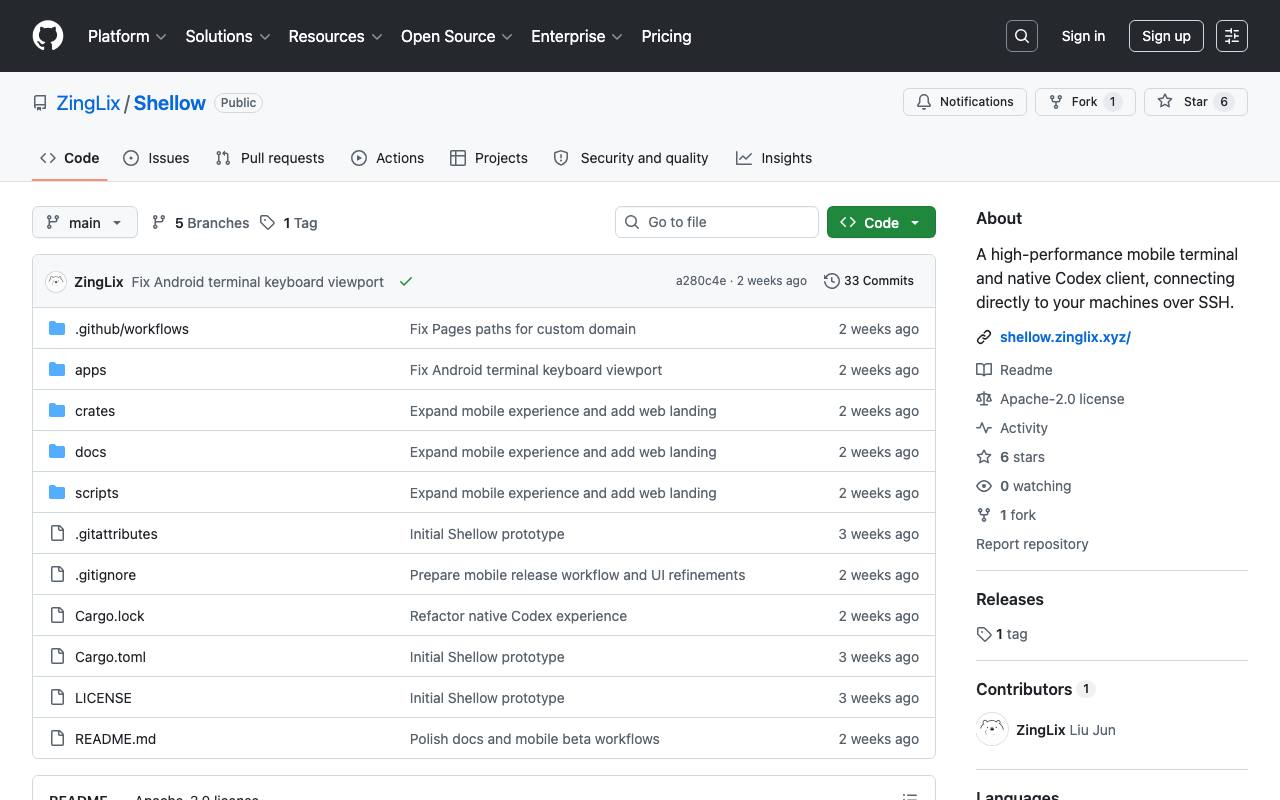
Task: View 6 stars stargazers link
Action: pos(1011,457)
